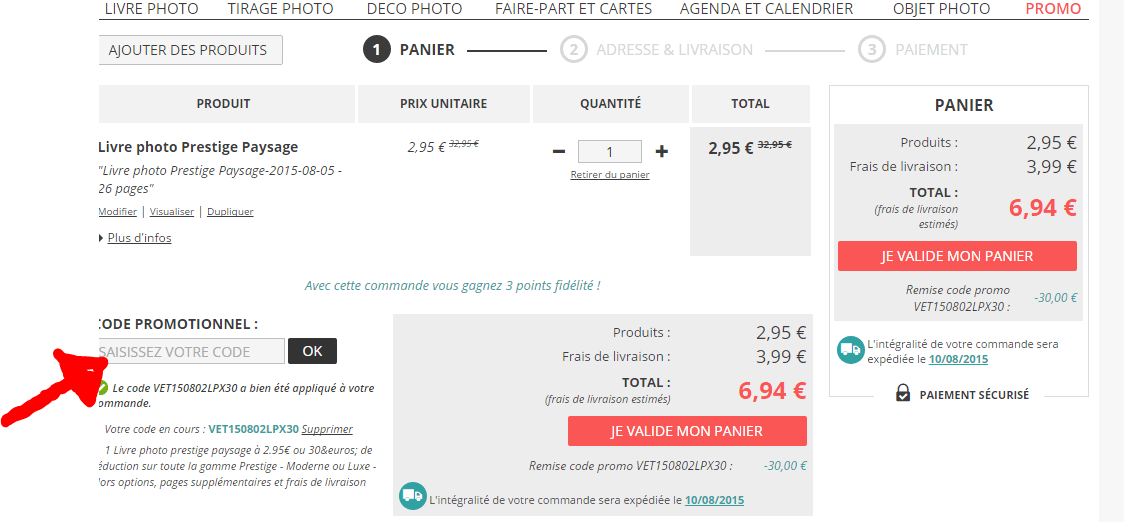
Task: Click the green checkmark confirmation icon
Action: point(101,388)
